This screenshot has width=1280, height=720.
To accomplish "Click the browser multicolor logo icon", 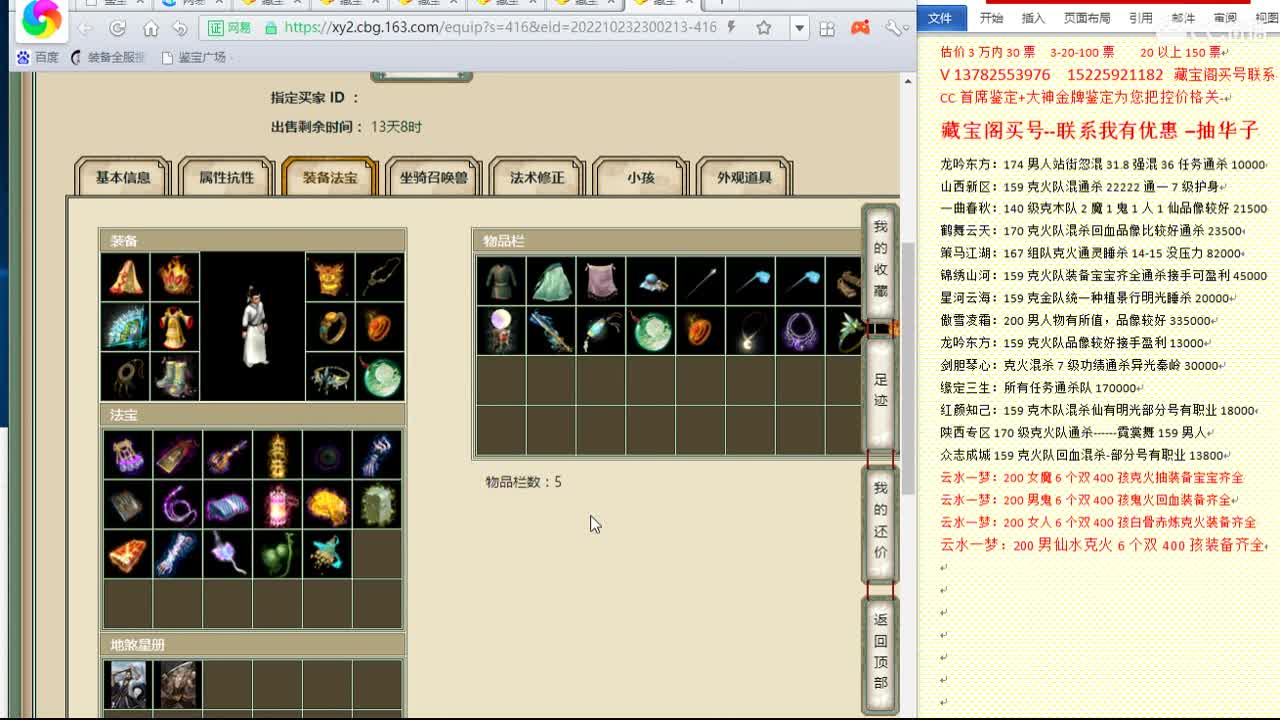I will pos(41,20).
